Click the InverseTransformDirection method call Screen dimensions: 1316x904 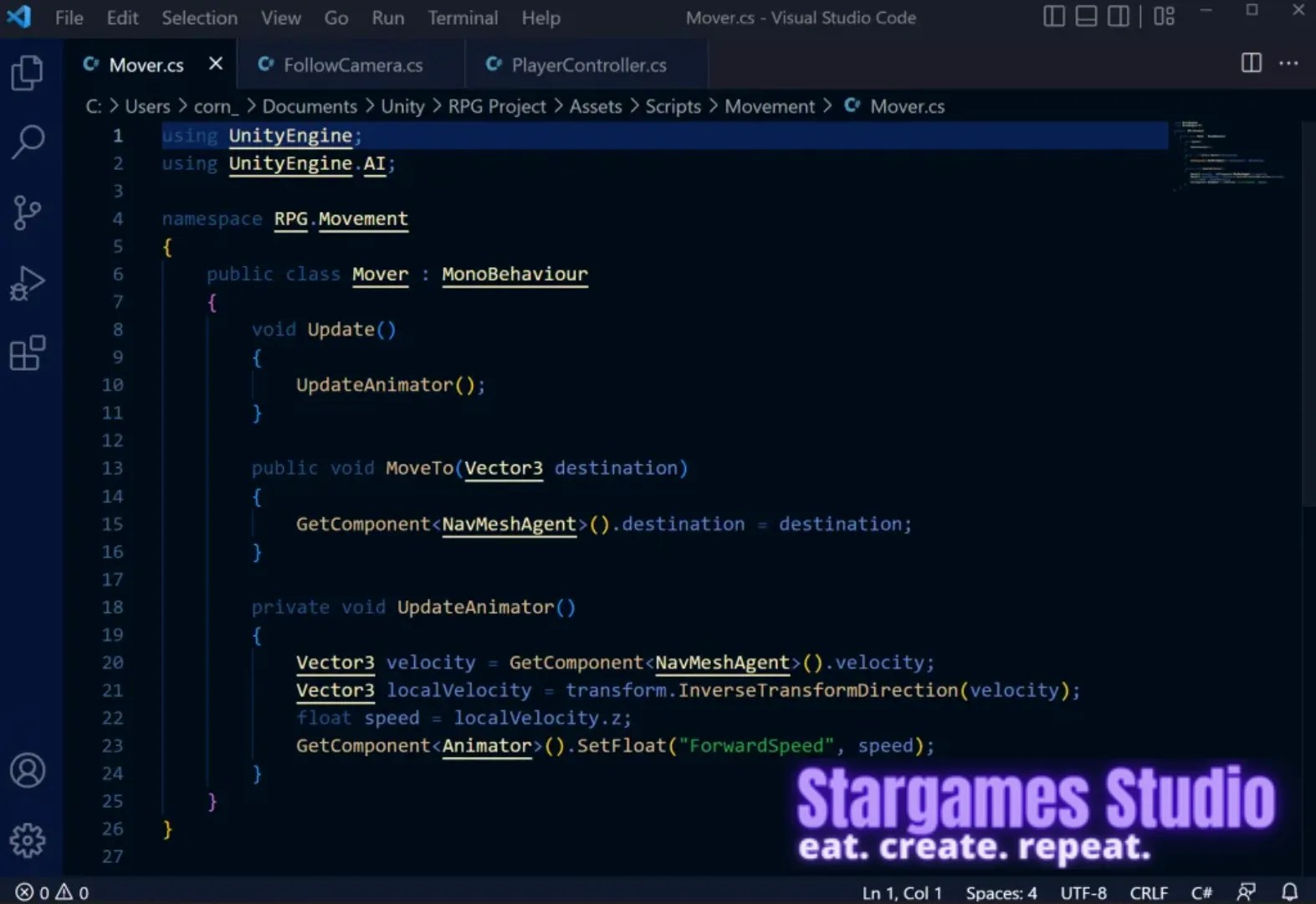click(x=817, y=690)
